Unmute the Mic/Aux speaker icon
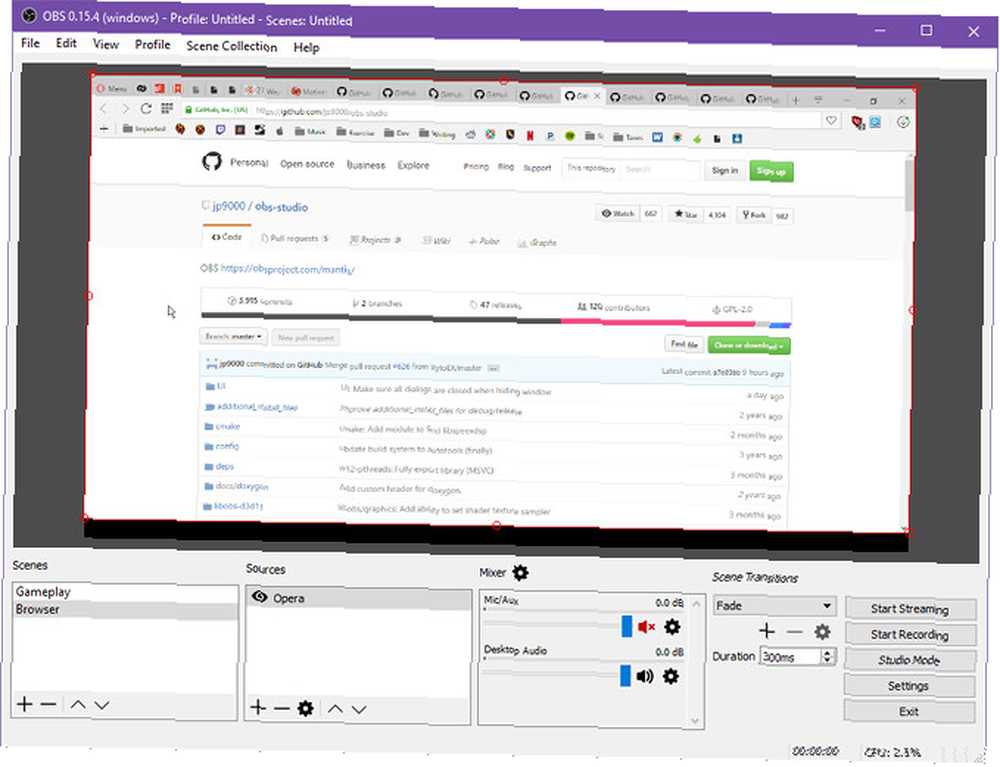The height and width of the screenshot is (767, 1000). [646, 627]
